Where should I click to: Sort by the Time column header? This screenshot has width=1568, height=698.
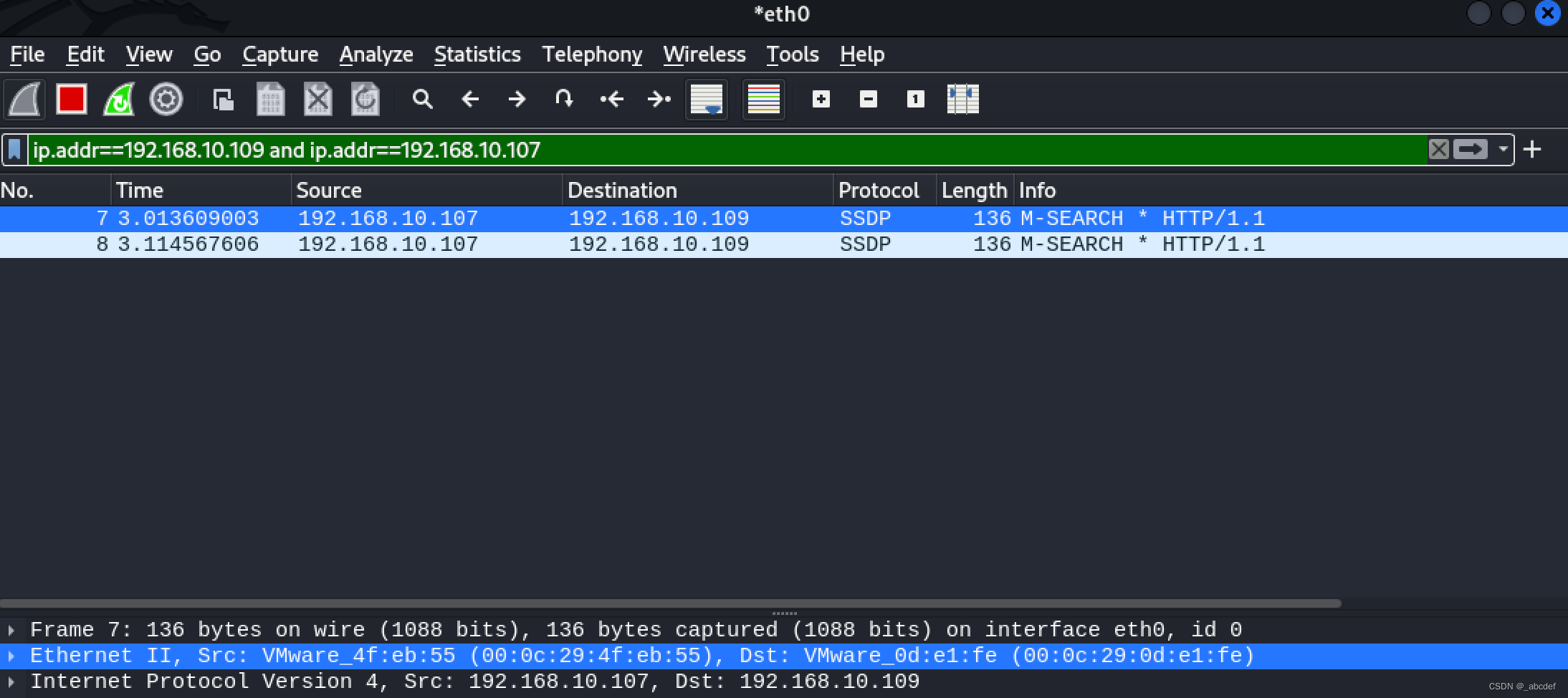pyautogui.click(x=201, y=191)
